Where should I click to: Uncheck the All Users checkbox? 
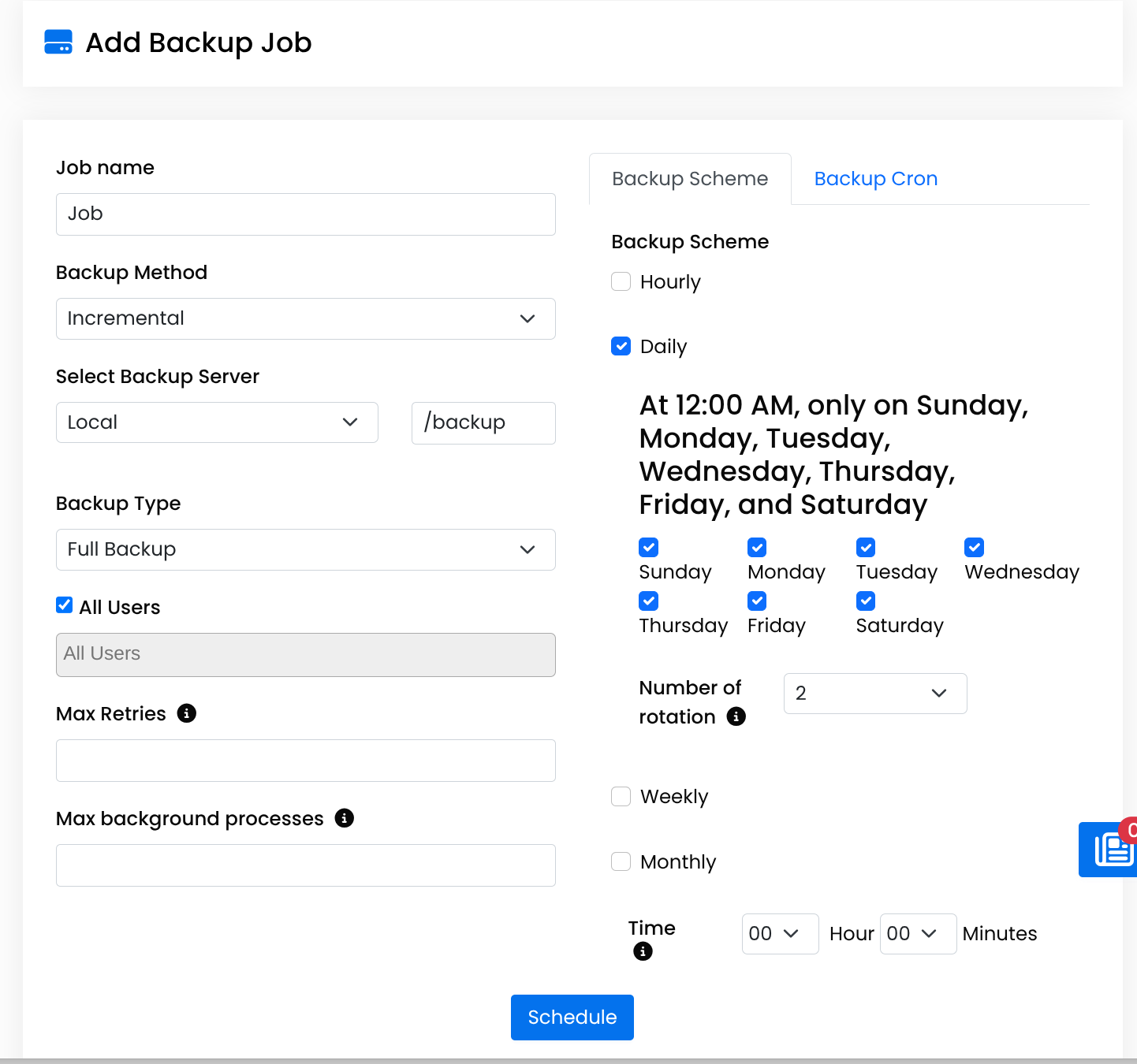point(64,605)
